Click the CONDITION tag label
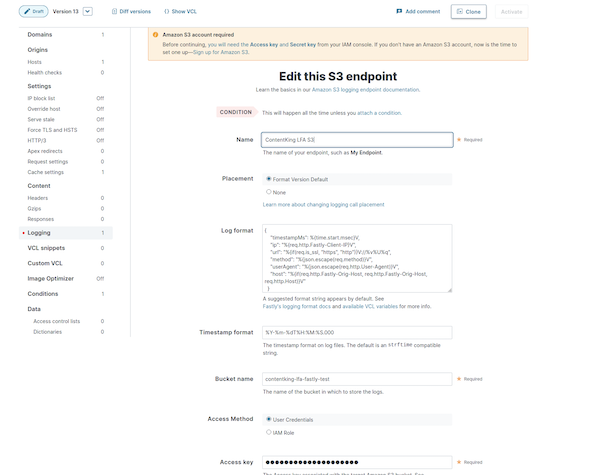This screenshot has height=475, width=600. click(x=236, y=112)
